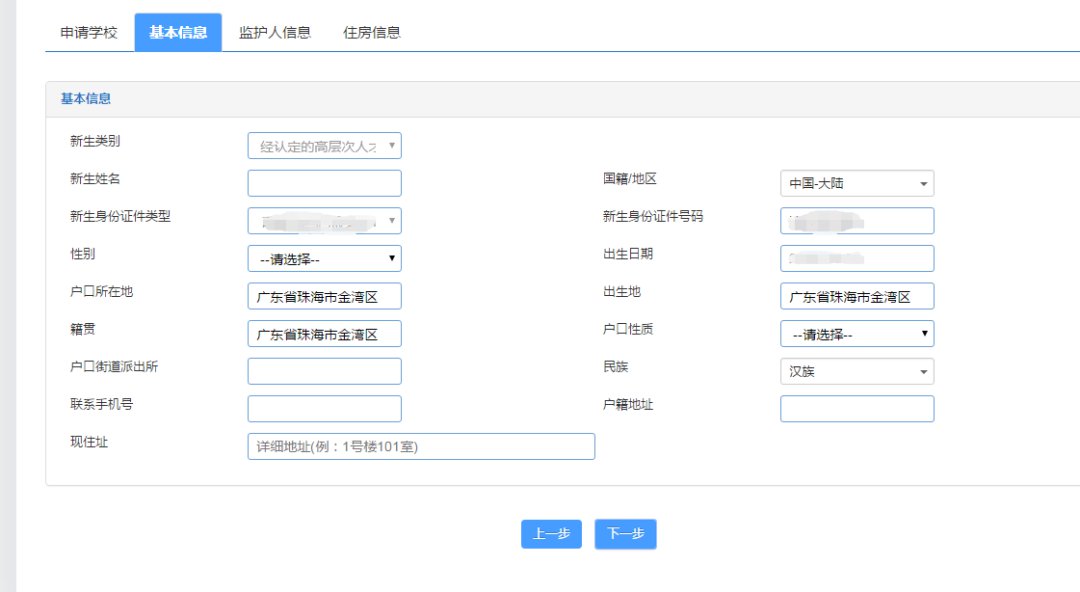This screenshot has width=1080, height=592.
Task: Click the 新生姓名 input field
Action: point(324,184)
